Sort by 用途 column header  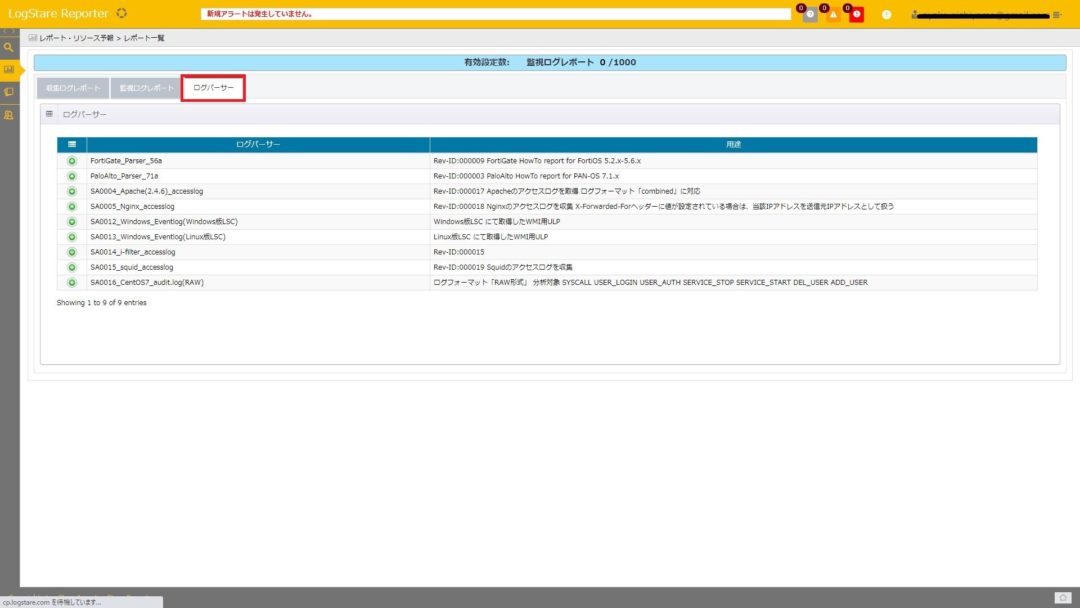click(x=734, y=145)
